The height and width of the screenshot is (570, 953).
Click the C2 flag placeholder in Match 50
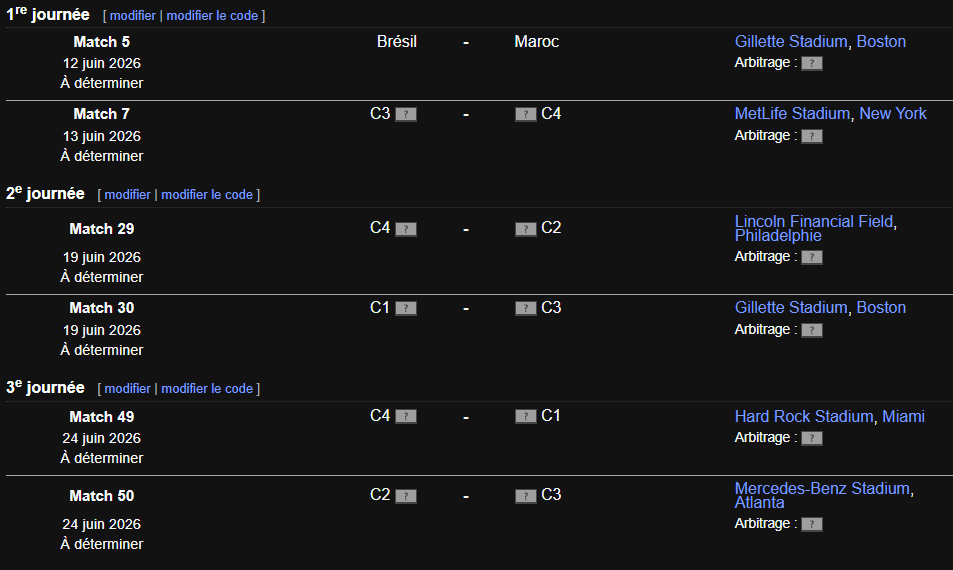(406, 496)
